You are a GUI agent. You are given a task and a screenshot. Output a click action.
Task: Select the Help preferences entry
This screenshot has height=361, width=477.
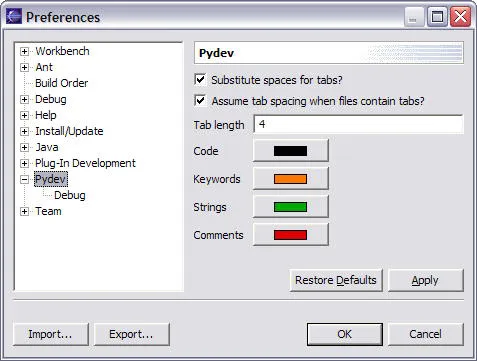(x=46, y=115)
